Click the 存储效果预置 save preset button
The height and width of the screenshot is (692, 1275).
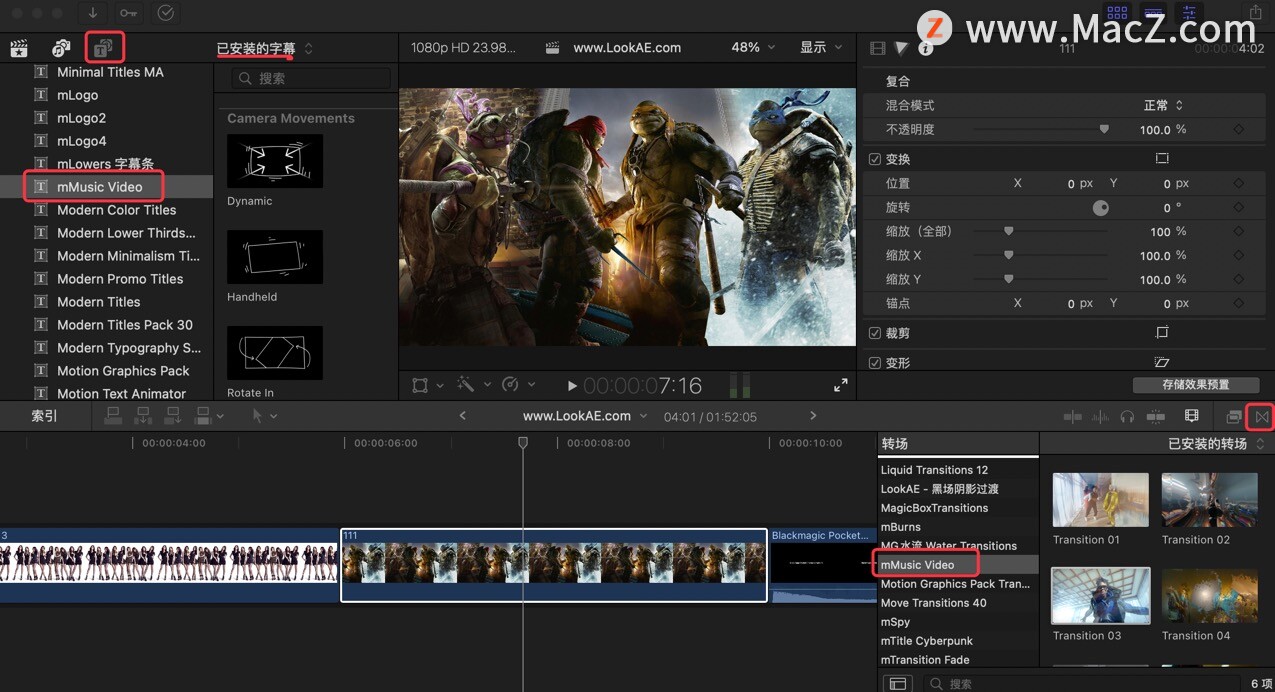point(1195,385)
